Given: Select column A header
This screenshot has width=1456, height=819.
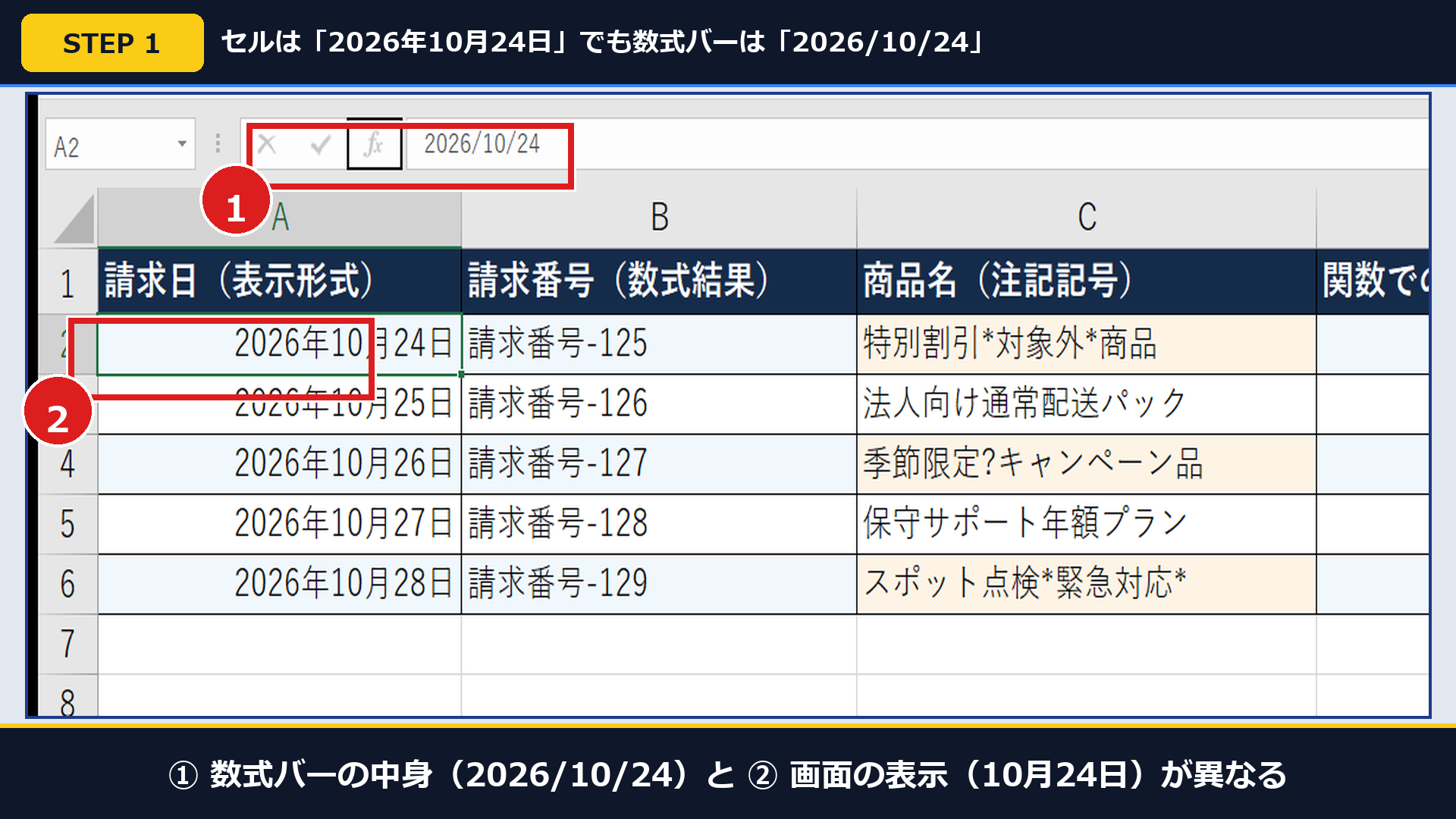Looking at the screenshot, I should 279,218.
